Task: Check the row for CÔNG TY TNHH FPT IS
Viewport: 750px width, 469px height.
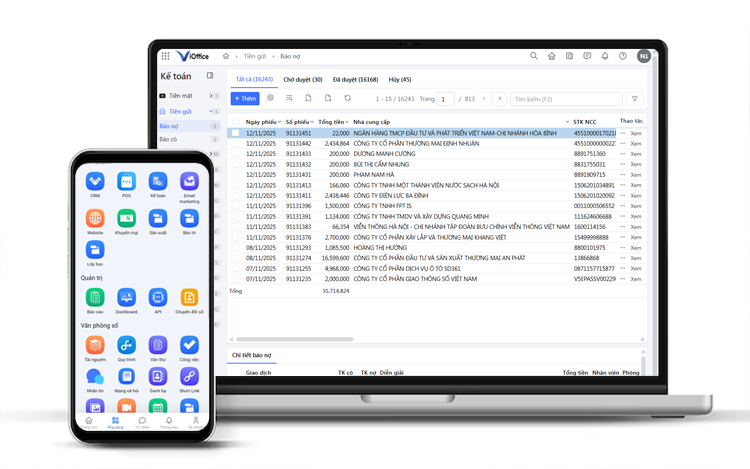Action: pos(235,206)
